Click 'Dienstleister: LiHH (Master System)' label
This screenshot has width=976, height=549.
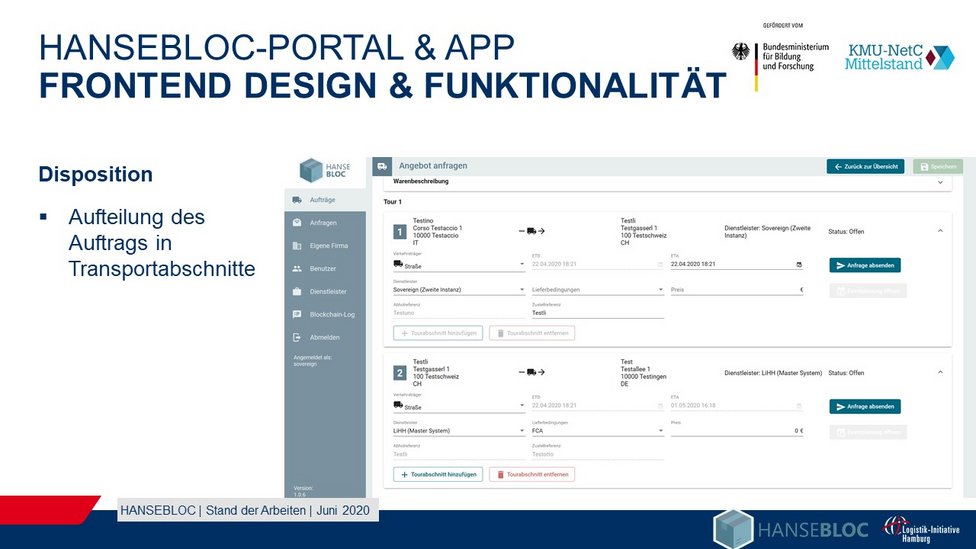point(773,373)
